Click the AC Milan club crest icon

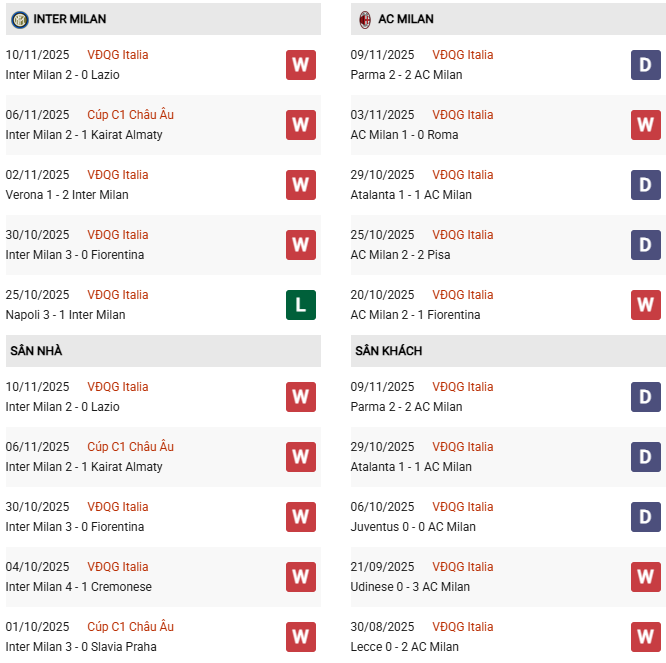point(365,19)
